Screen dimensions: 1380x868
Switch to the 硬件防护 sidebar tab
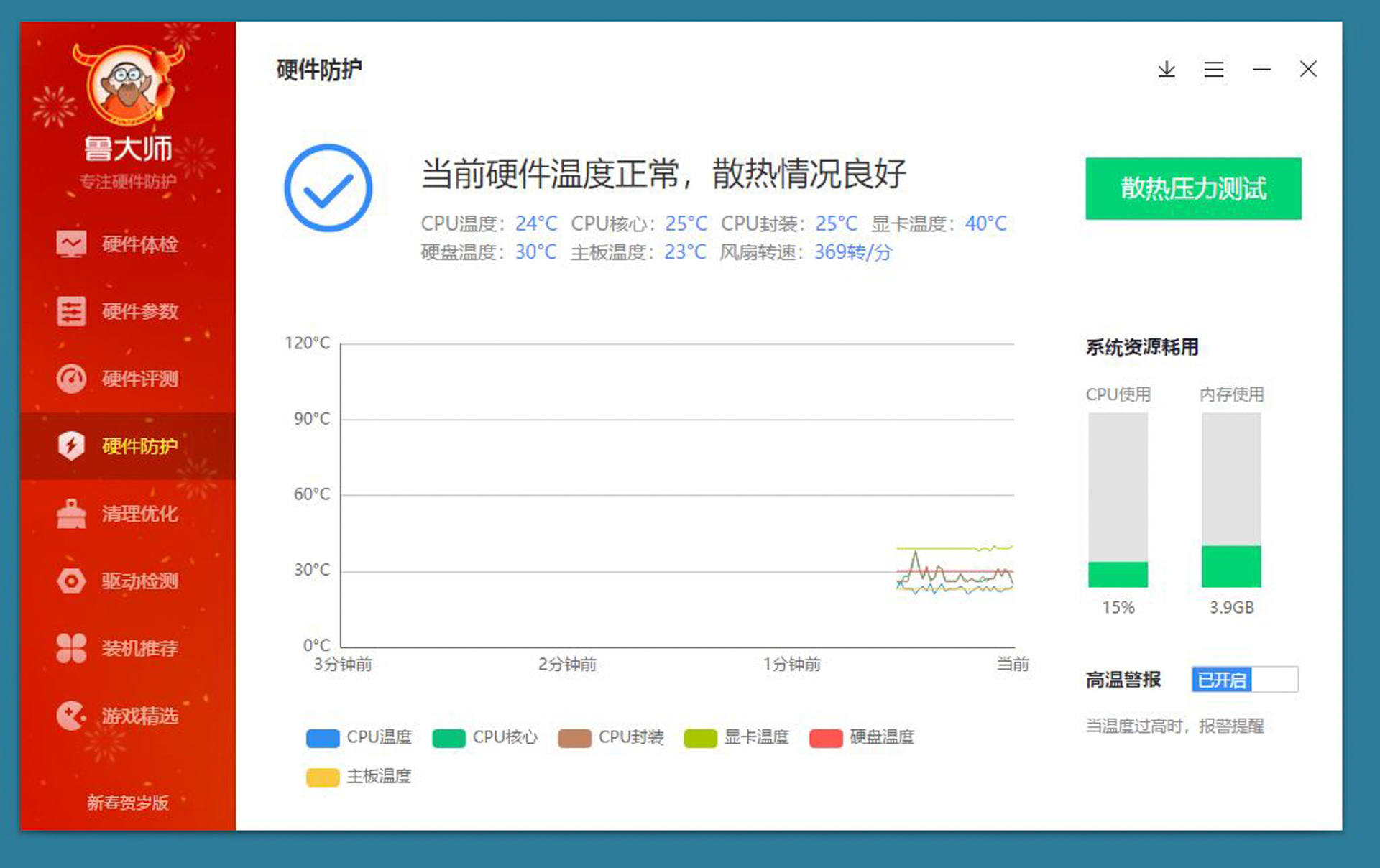point(128,445)
